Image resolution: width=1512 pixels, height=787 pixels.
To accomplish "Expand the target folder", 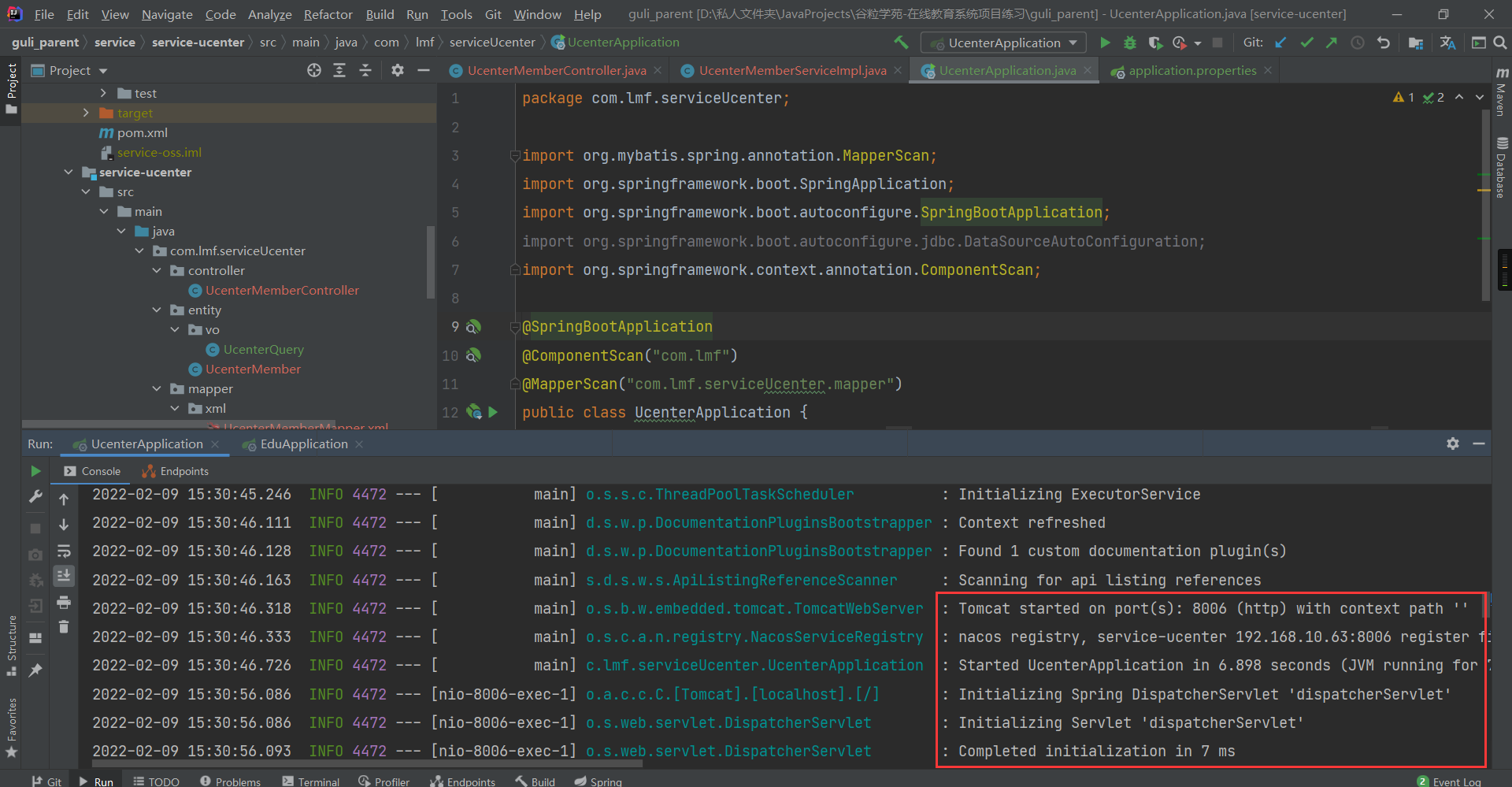I will coord(86,113).
